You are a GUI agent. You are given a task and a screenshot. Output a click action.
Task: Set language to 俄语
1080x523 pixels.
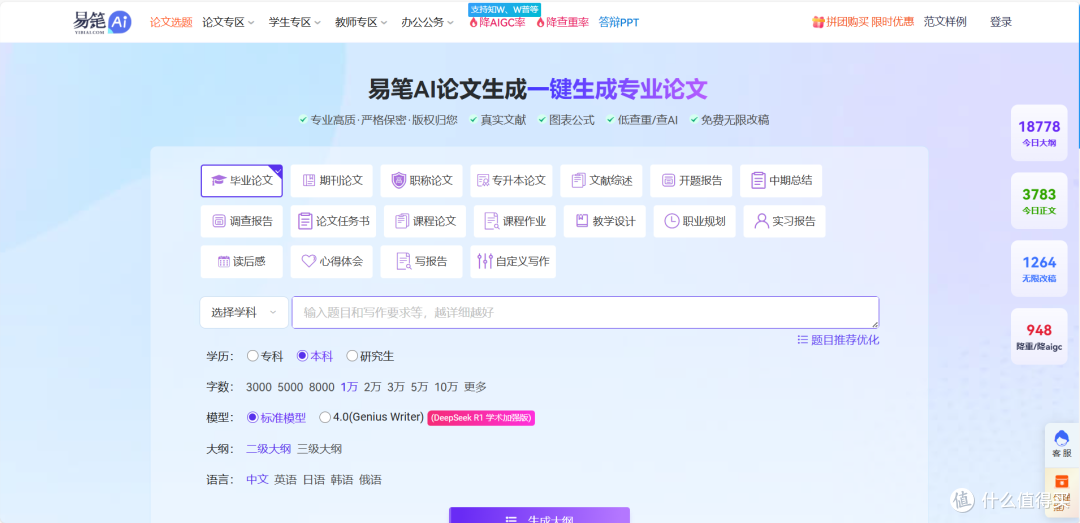point(370,480)
